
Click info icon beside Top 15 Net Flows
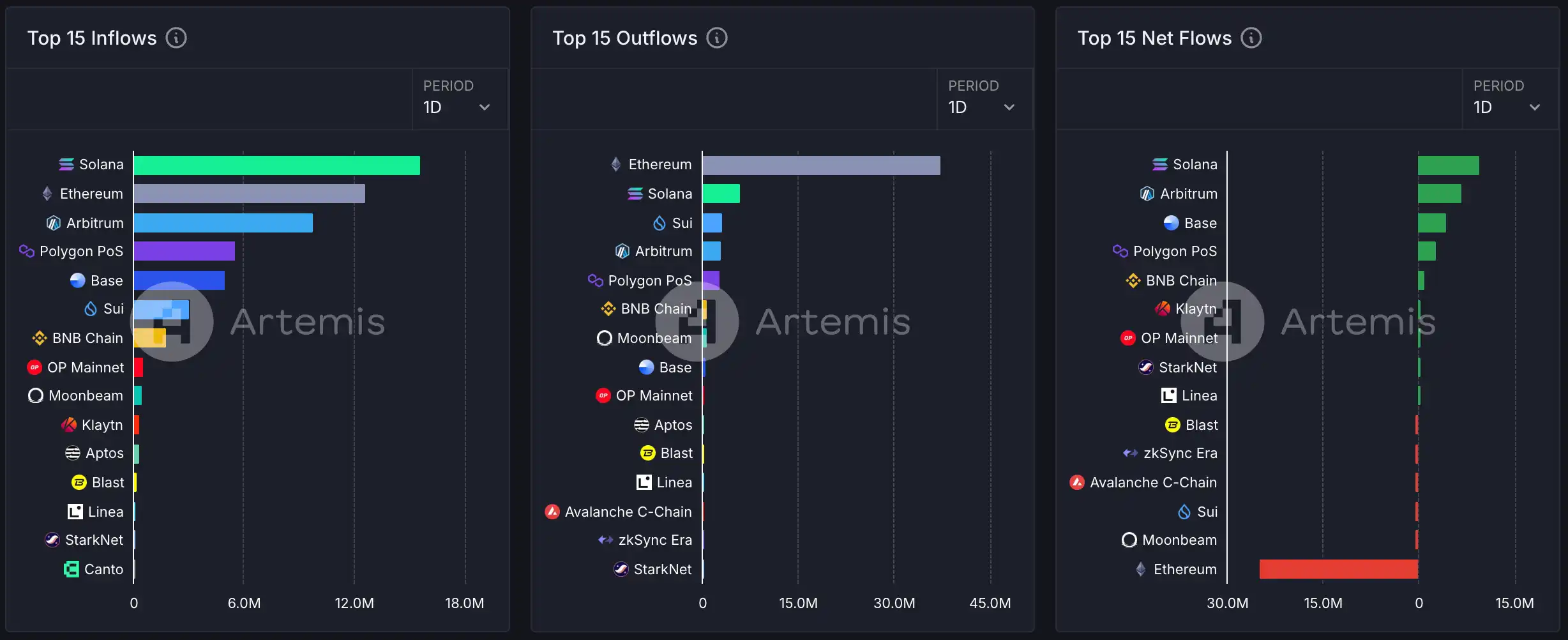point(1251,38)
